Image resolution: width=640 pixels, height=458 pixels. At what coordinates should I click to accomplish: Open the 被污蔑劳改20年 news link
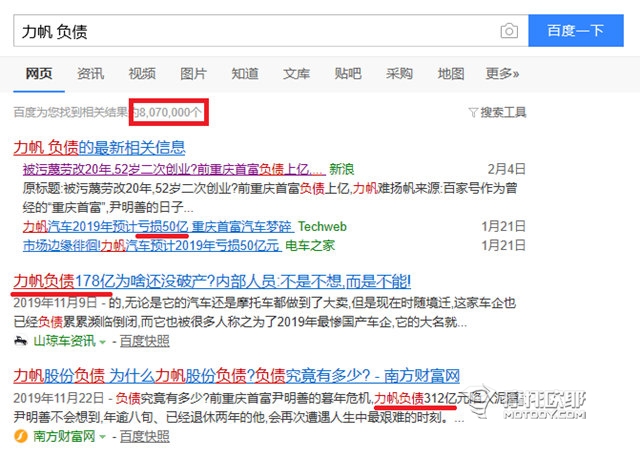174,169
